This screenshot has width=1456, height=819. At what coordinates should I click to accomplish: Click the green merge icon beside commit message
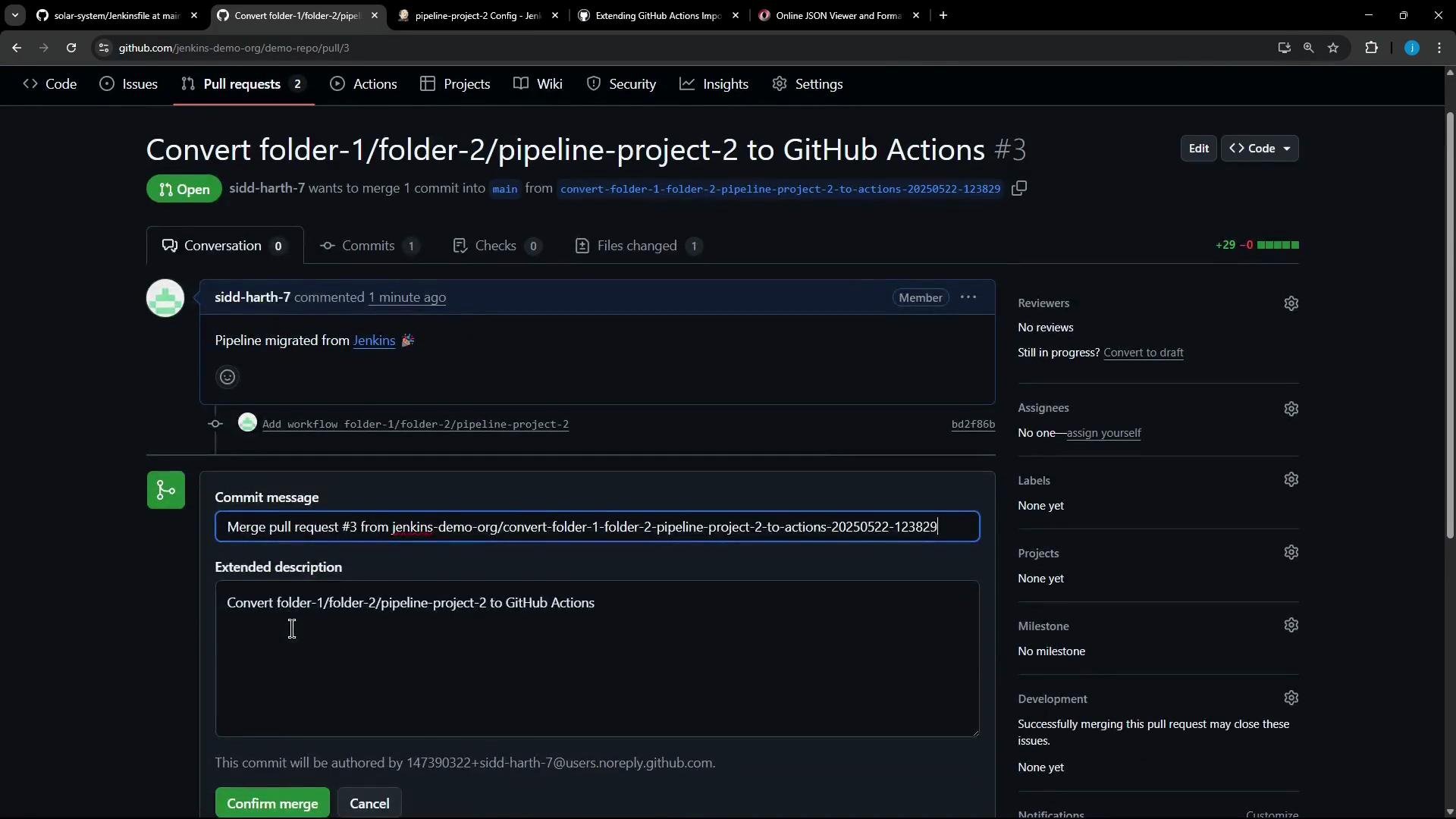pyautogui.click(x=166, y=490)
